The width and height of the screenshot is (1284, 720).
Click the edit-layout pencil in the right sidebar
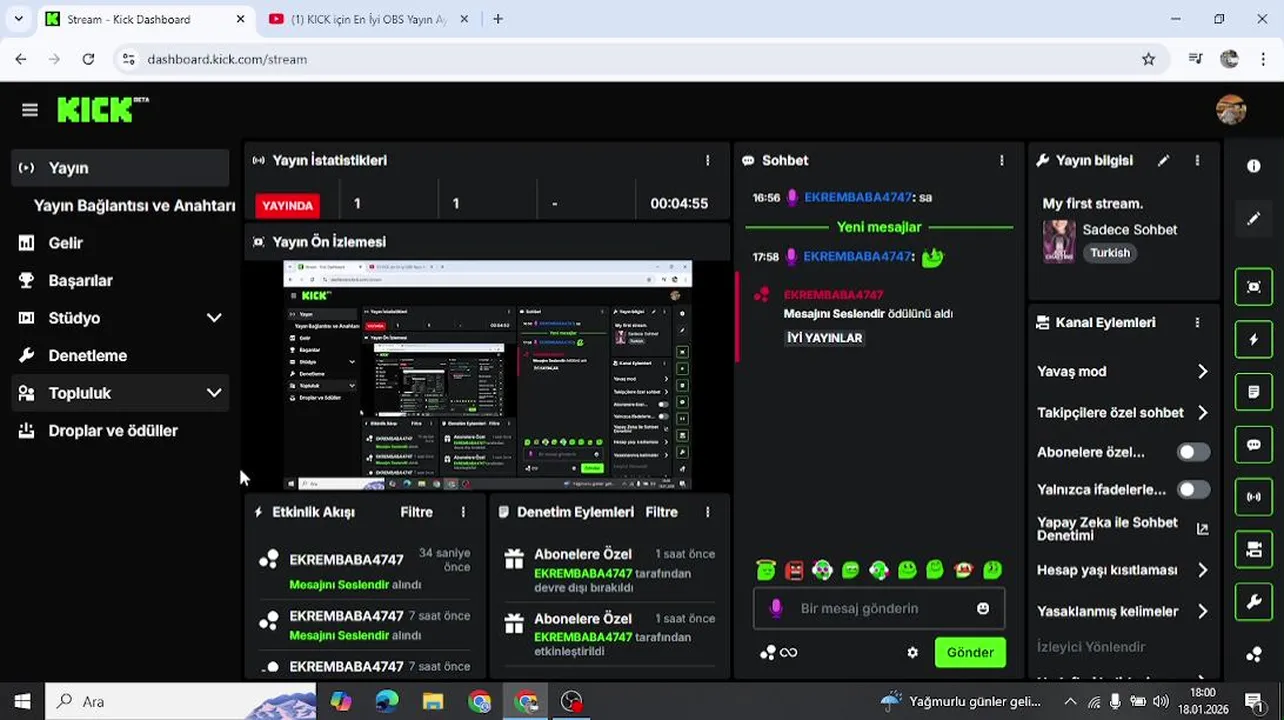pyautogui.click(x=1254, y=219)
